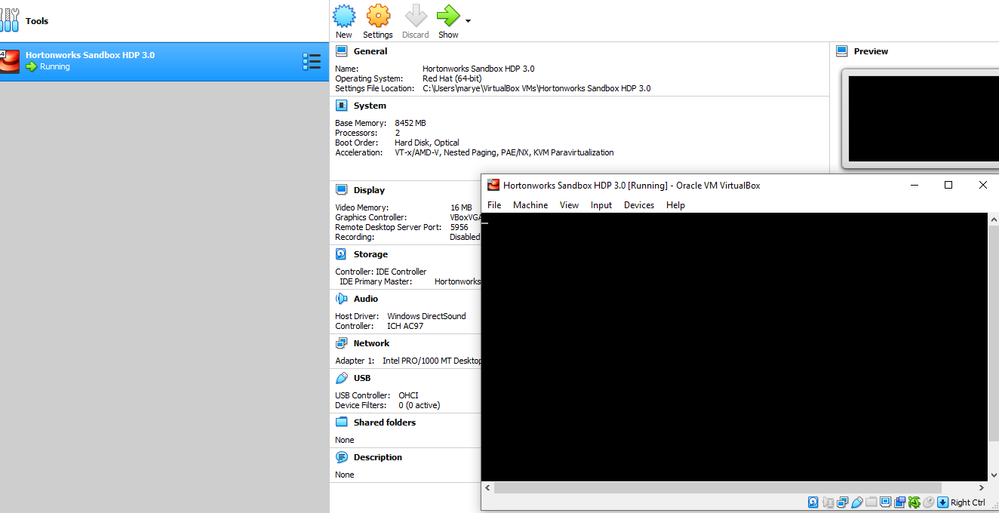Open the File menu in the VM window

pos(494,205)
